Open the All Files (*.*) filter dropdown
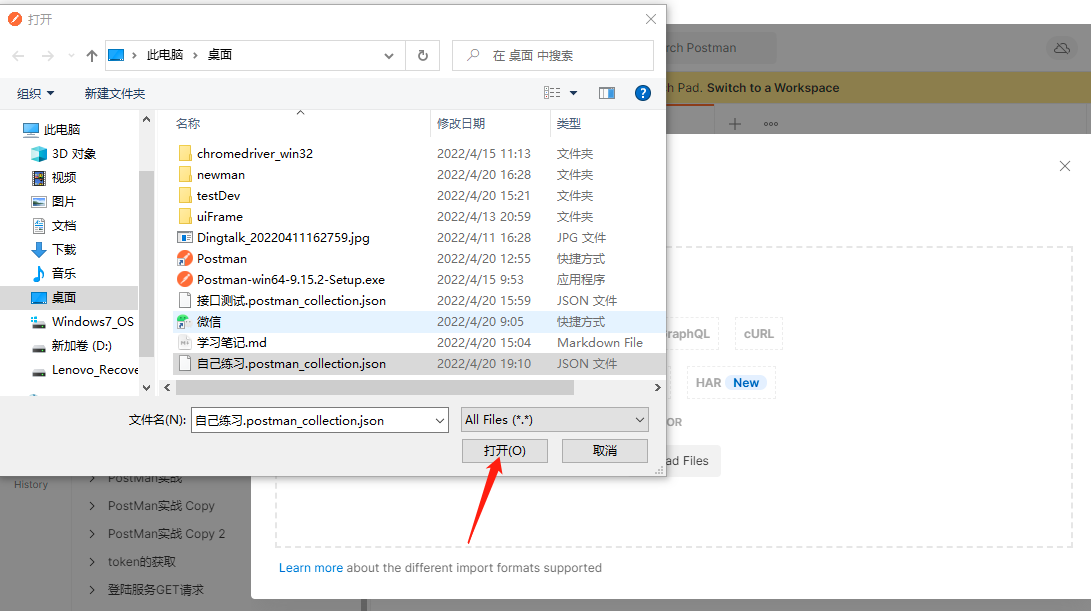Screen dimensions: 1091x611 [555, 420]
